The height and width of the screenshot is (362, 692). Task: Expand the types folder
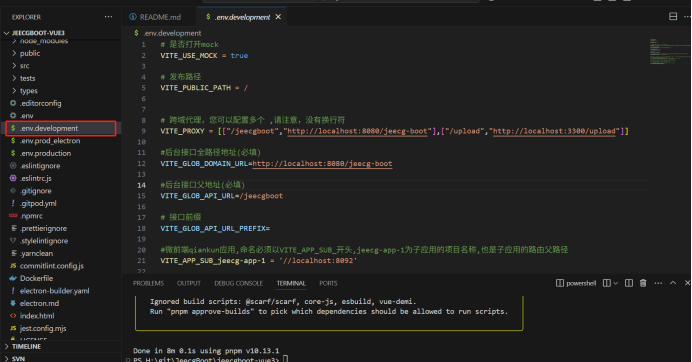(29, 90)
